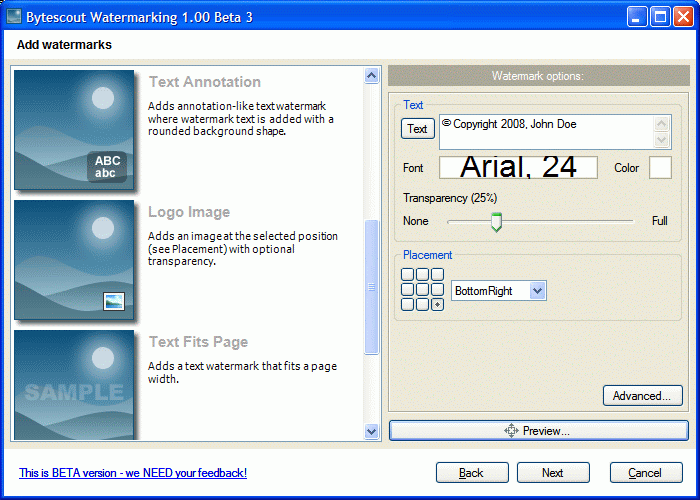Select the top-right placement grid cell
This screenshot has height=500, width=700.
438,274
